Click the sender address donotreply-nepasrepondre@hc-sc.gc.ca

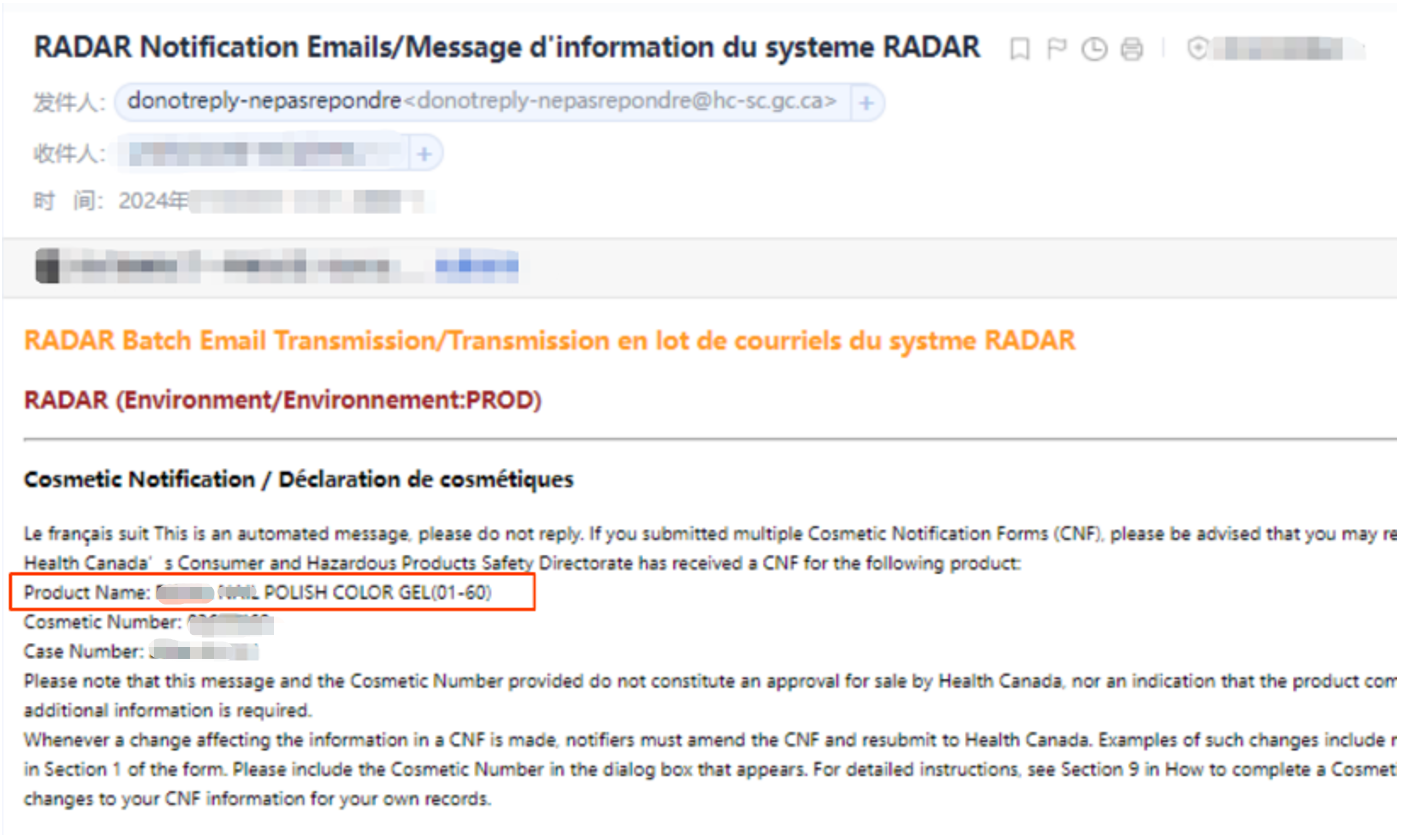click(624, 102)
